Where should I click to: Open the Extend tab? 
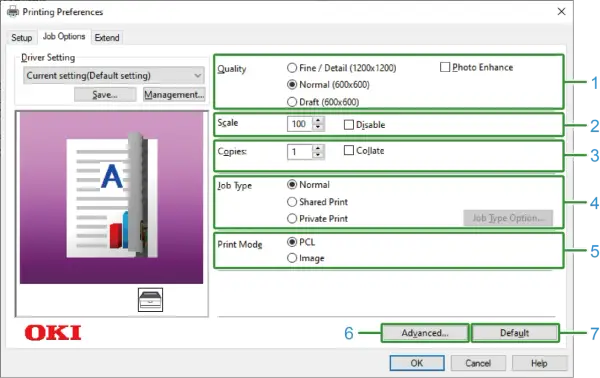(107, 37)
